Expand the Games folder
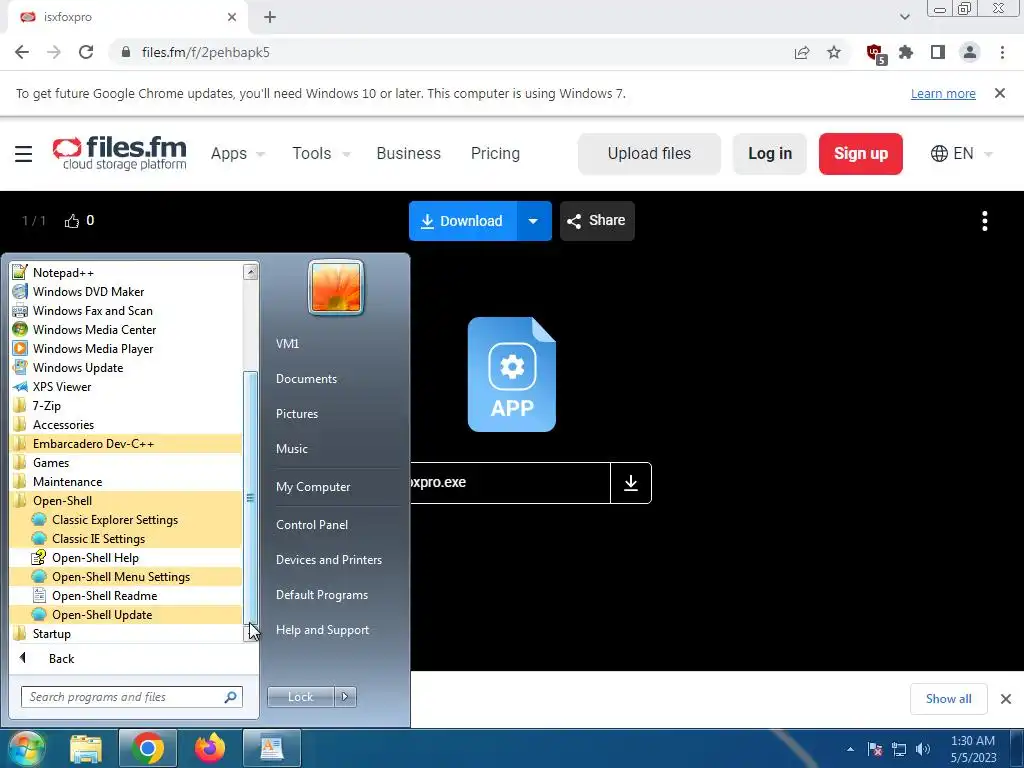Image resolution: width=1024 pixels, height=768 pixels. (126, 462)
